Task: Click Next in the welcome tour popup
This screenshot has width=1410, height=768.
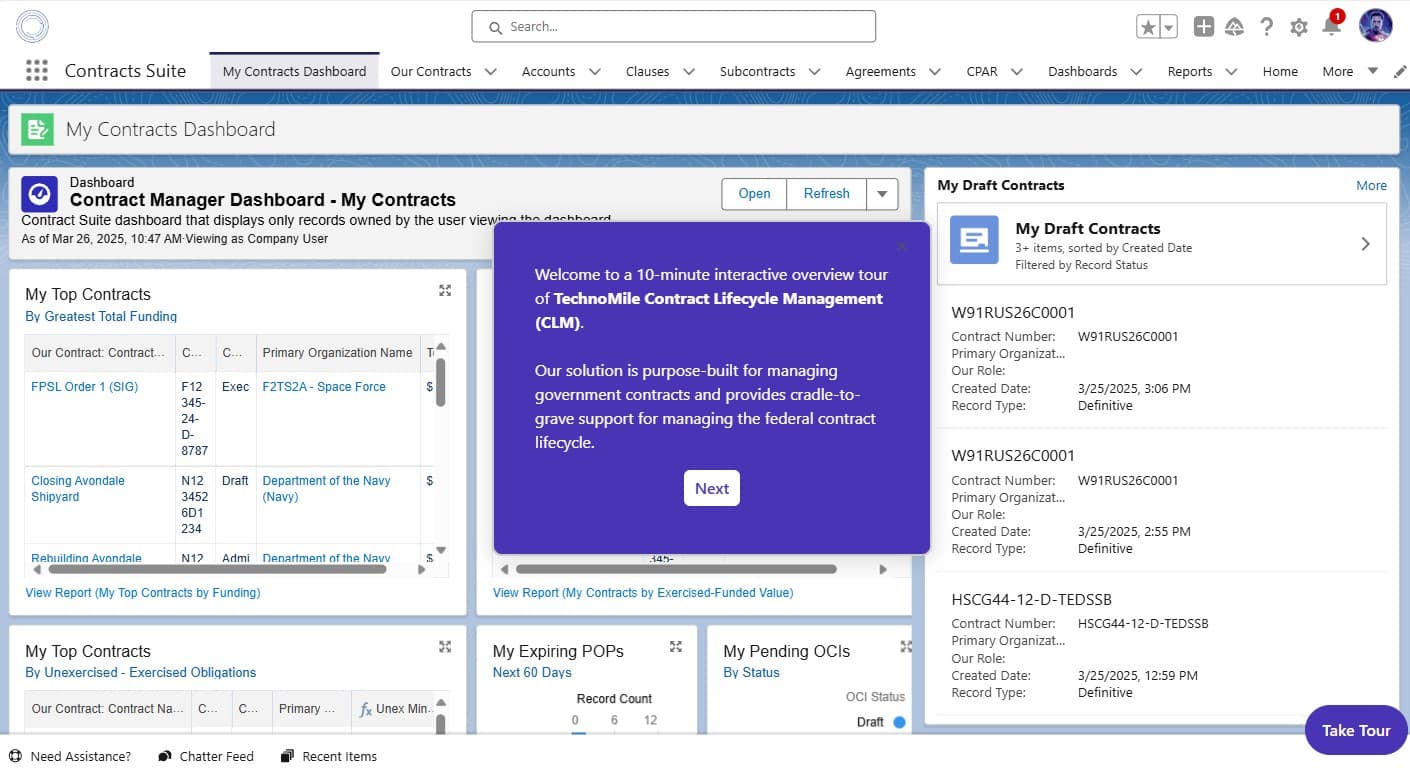Action: coord(712,488)
